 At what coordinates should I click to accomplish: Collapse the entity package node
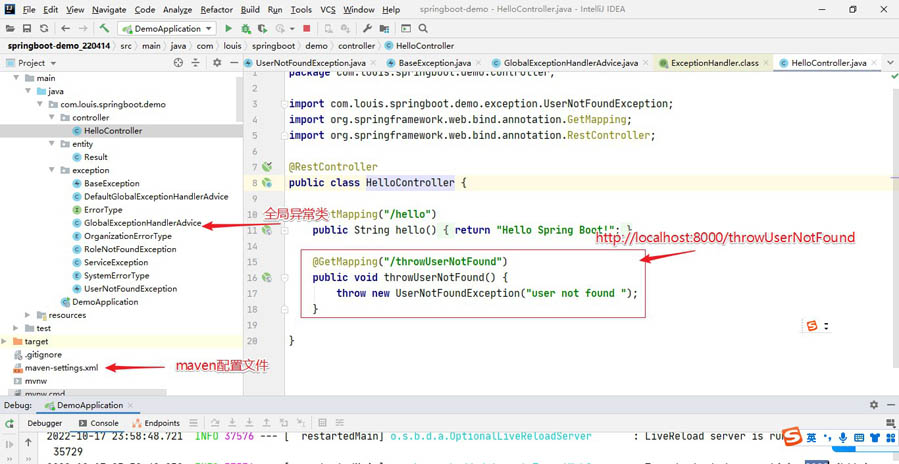pyautogui.click(x=53, y=144)
